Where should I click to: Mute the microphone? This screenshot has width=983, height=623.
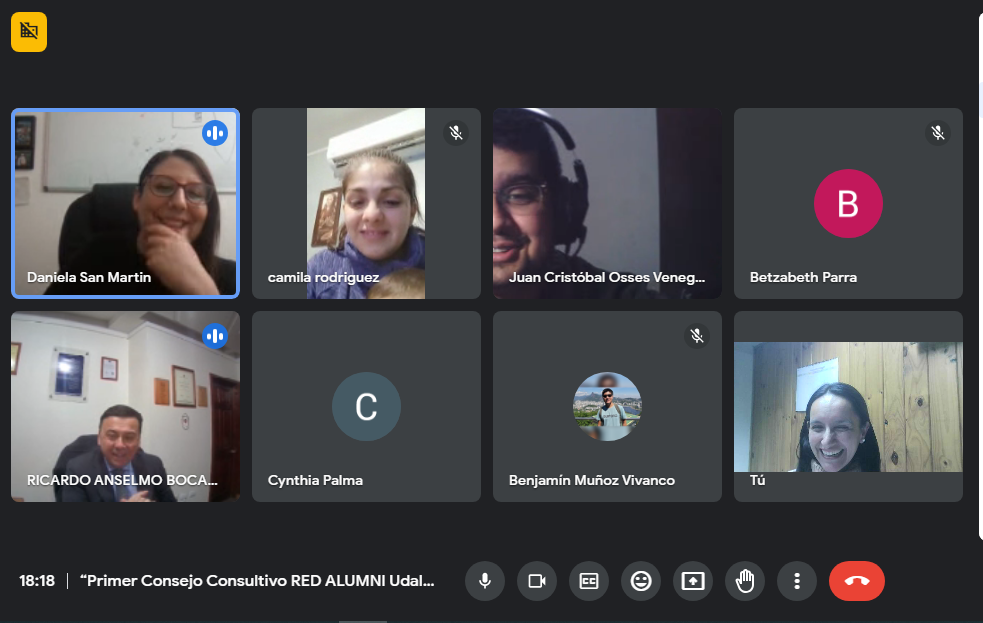click(485, 581)
